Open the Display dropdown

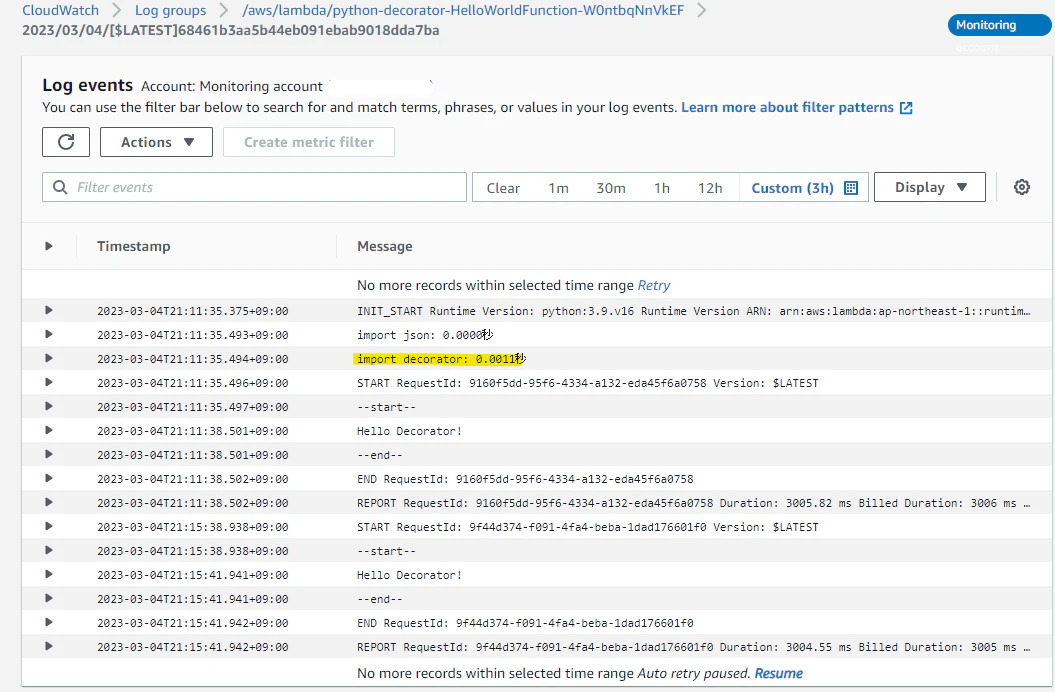930,187
